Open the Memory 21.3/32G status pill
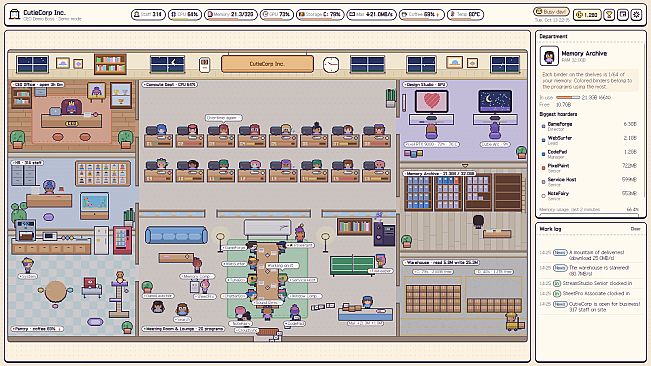The height and width of the screenshot is (366, 651). coord(231,15)
